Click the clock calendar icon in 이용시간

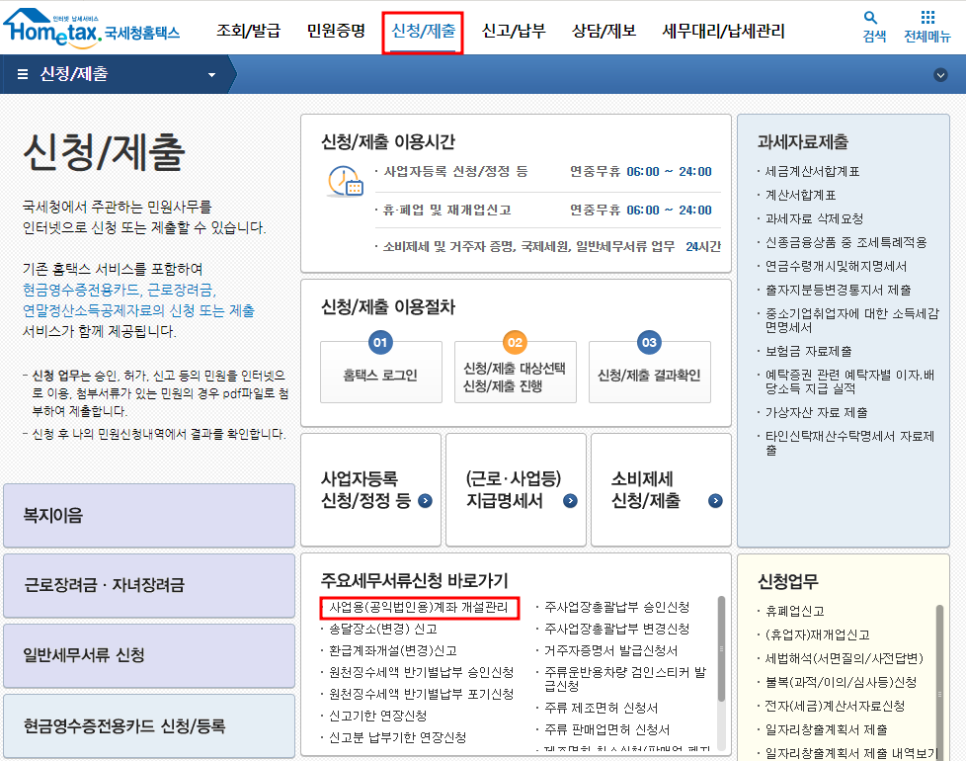pos(345,181)
